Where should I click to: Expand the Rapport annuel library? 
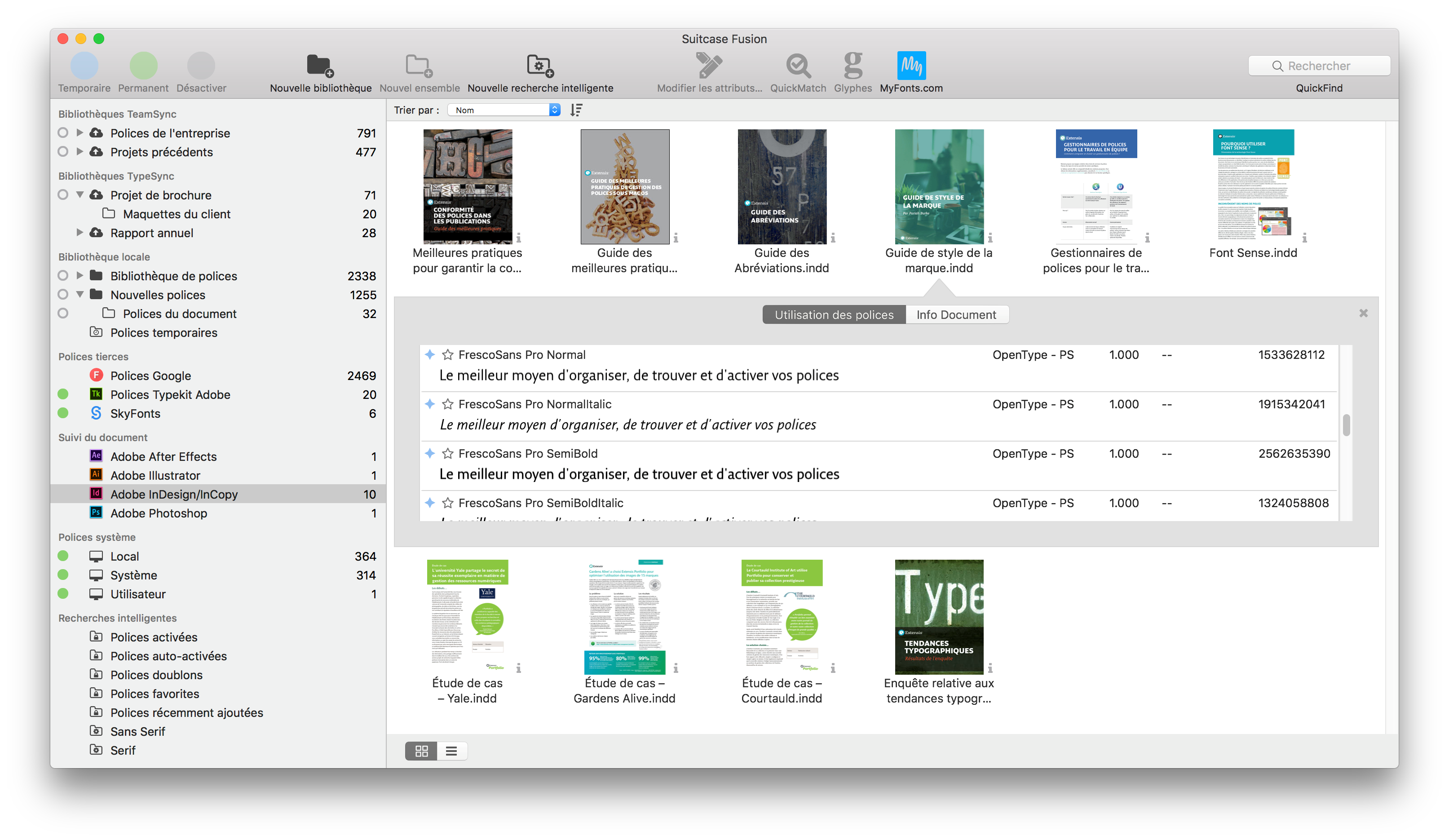pyautogui.click(x=80, y=232)
